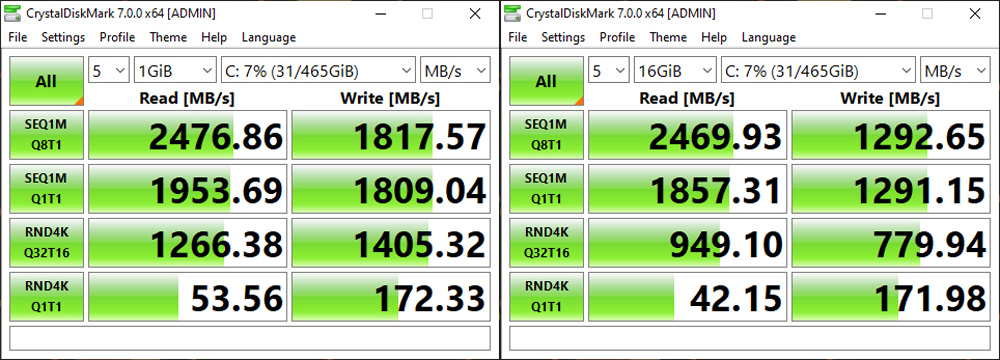Image resolution: width=1000 pixels, height=360 pixels.
Task: Click read result 2469.93
Action: [x=688, y=135]
